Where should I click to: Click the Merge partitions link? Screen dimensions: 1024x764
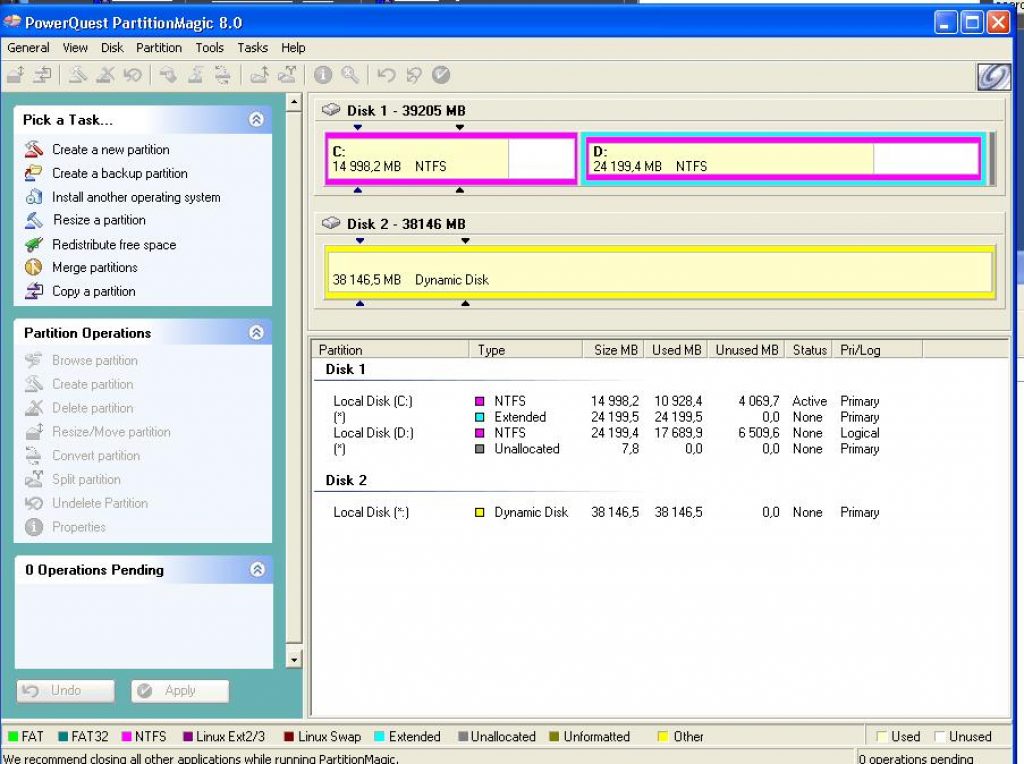pos(95,268)
